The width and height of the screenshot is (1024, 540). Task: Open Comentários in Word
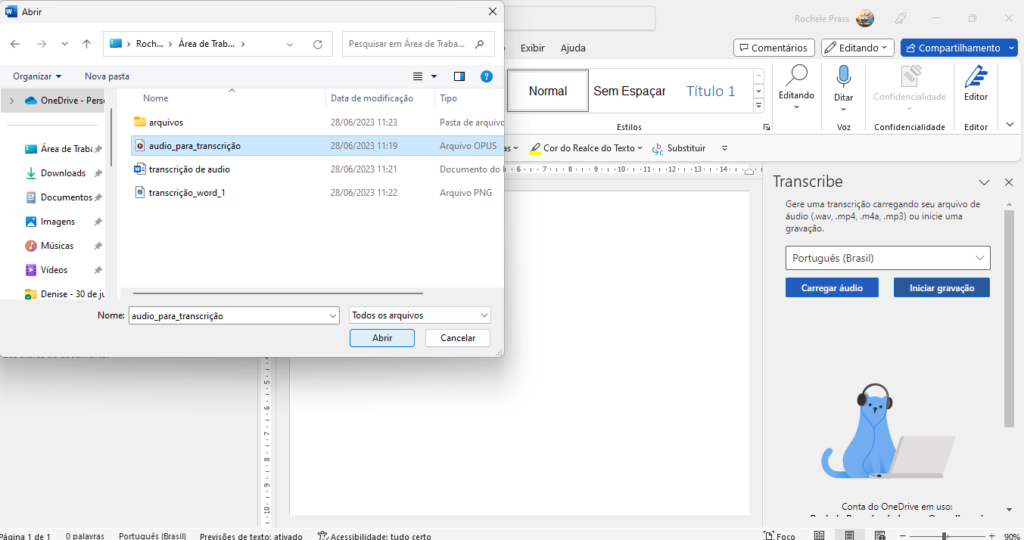point(774,48)
